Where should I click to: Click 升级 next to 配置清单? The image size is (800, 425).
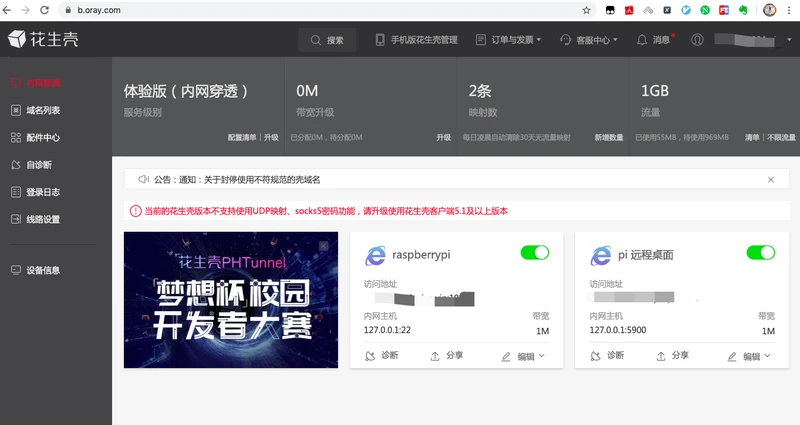point(271,137)
